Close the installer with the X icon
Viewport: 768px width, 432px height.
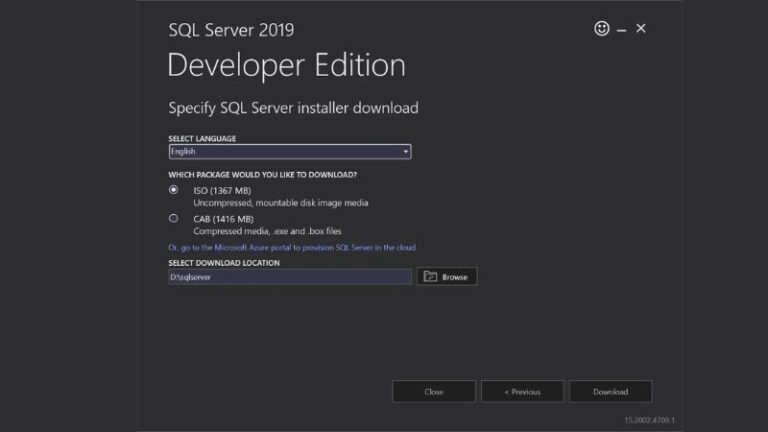[641, 28]
